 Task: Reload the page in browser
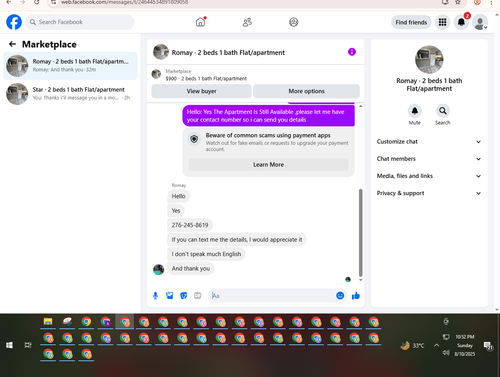pyautogui.click(x=36, y=2)
